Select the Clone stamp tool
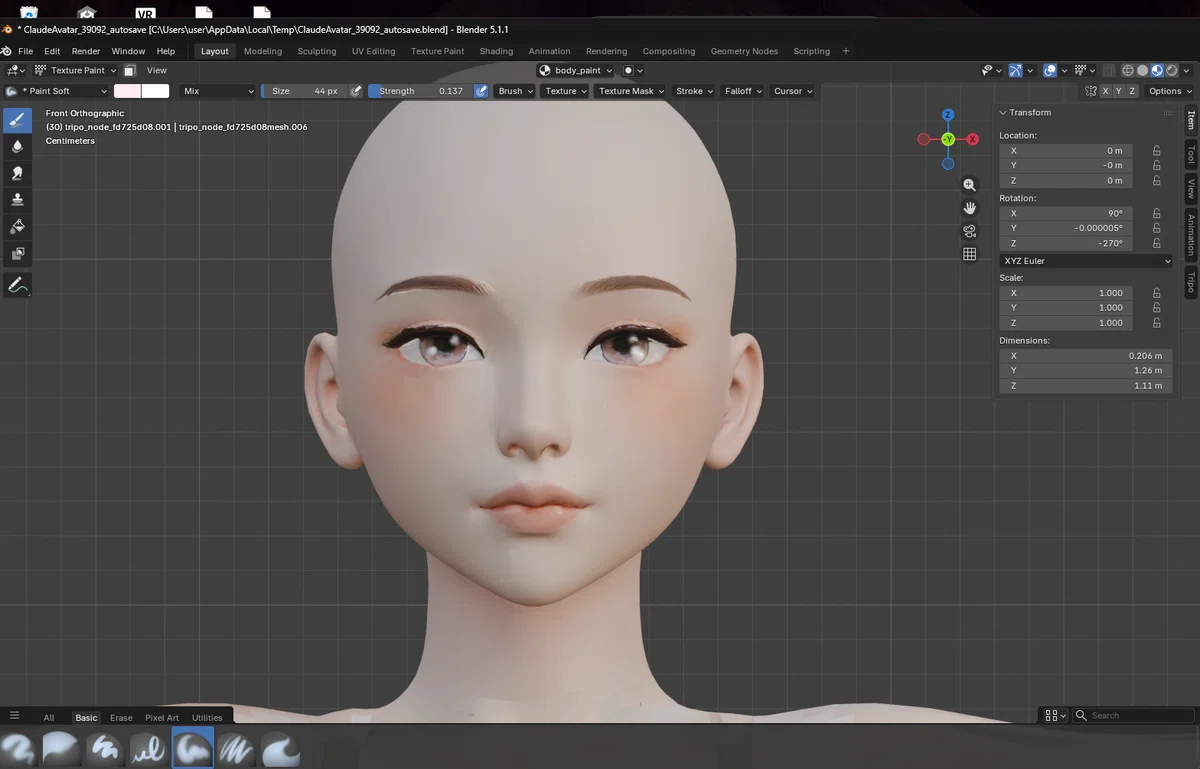 coord(17,201)
